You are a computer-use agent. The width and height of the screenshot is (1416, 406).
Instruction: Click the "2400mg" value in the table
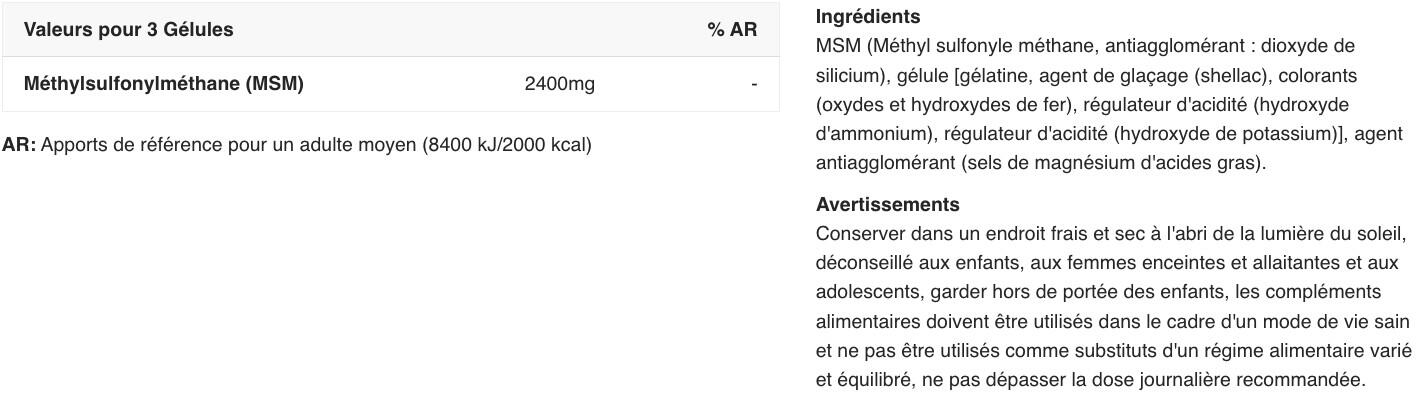click(559, 84)
